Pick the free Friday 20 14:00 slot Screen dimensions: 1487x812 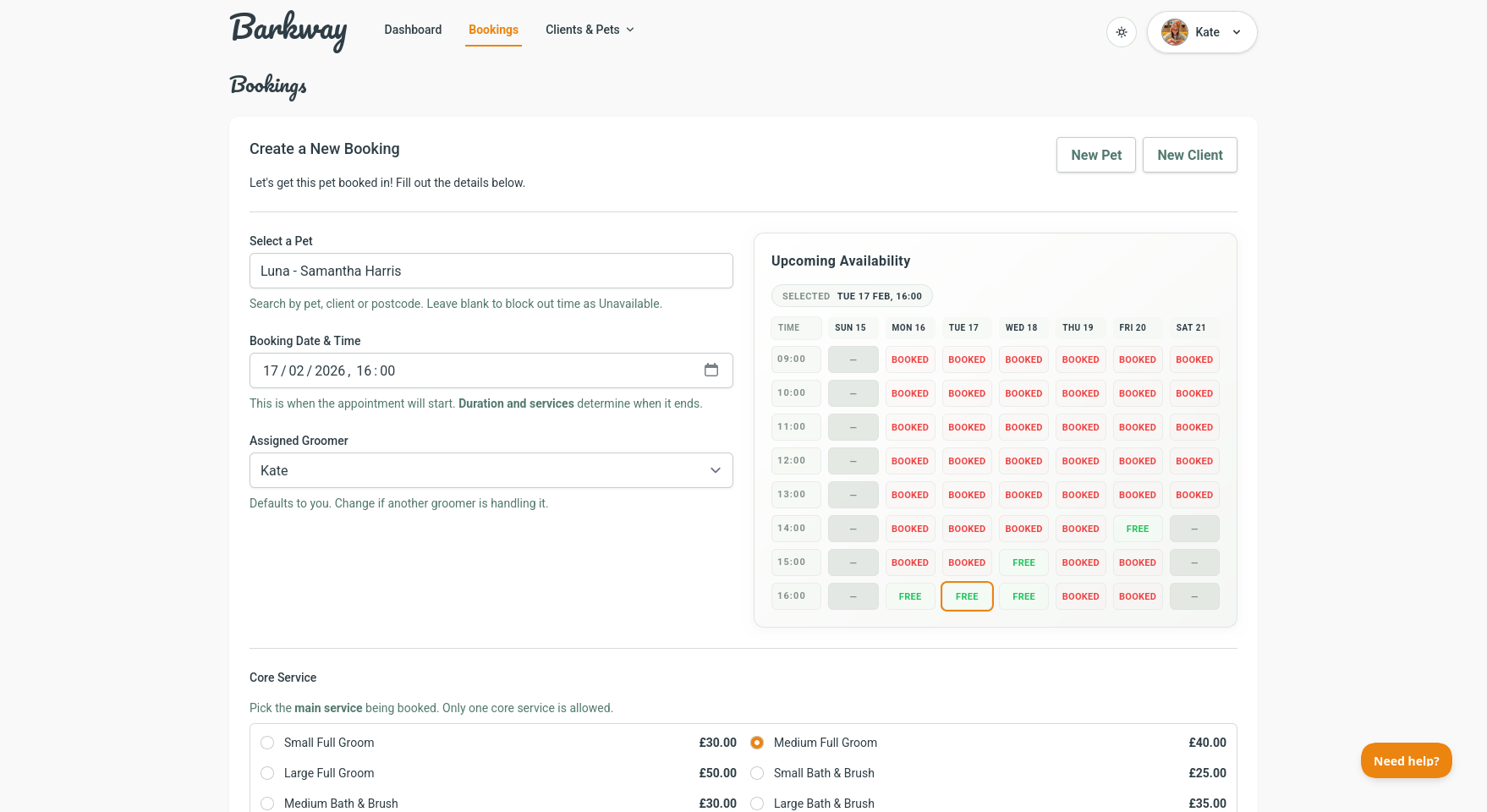(x=1137, y=529)
